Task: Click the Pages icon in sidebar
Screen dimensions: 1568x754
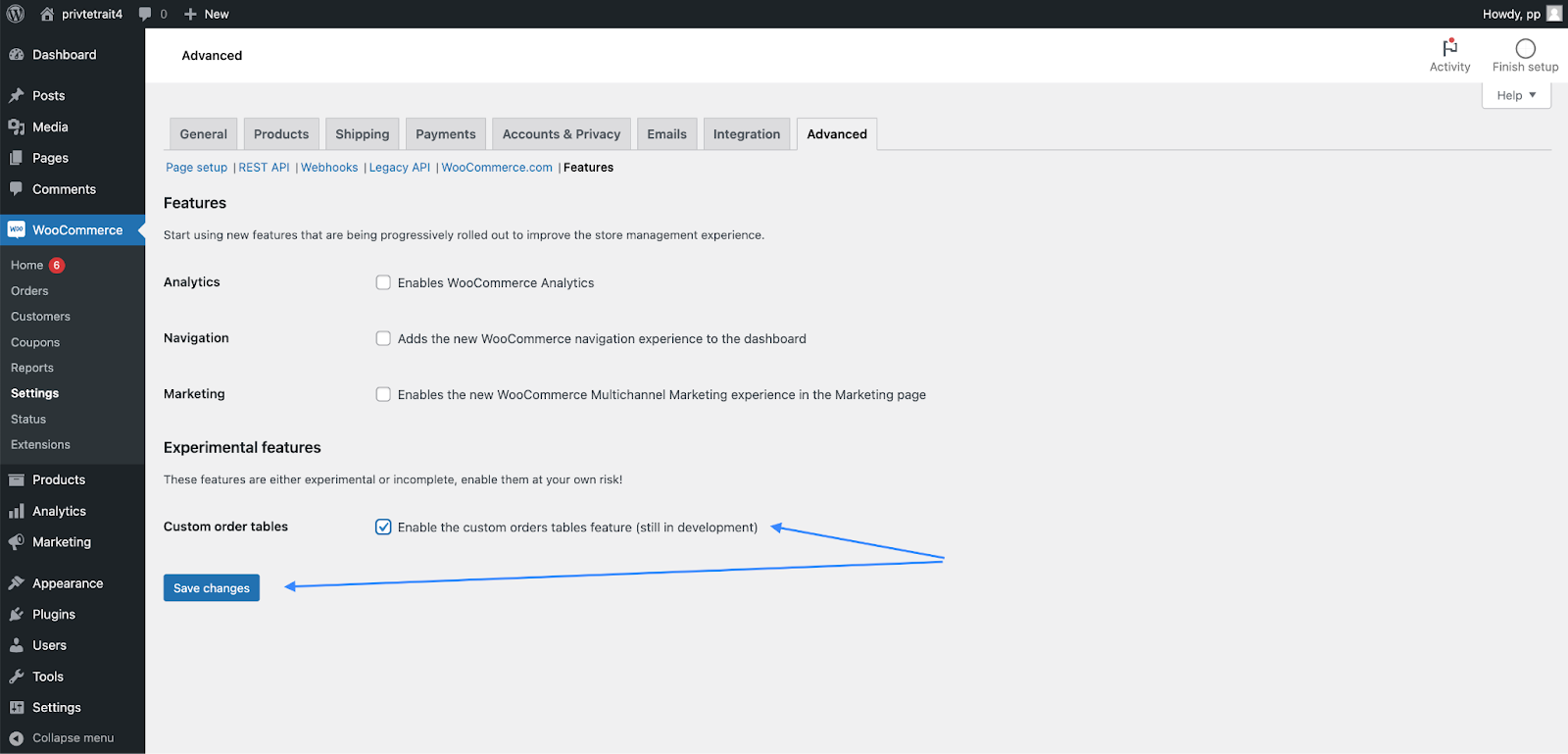Action: pyautogui.click(x=17, y=158)
